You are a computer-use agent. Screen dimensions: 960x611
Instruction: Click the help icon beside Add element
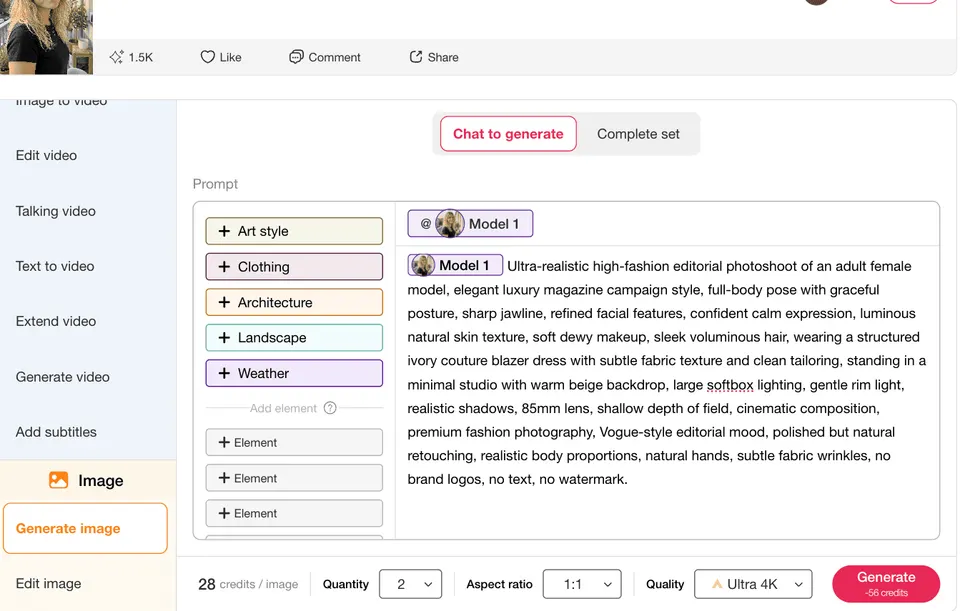pos(330,408)
